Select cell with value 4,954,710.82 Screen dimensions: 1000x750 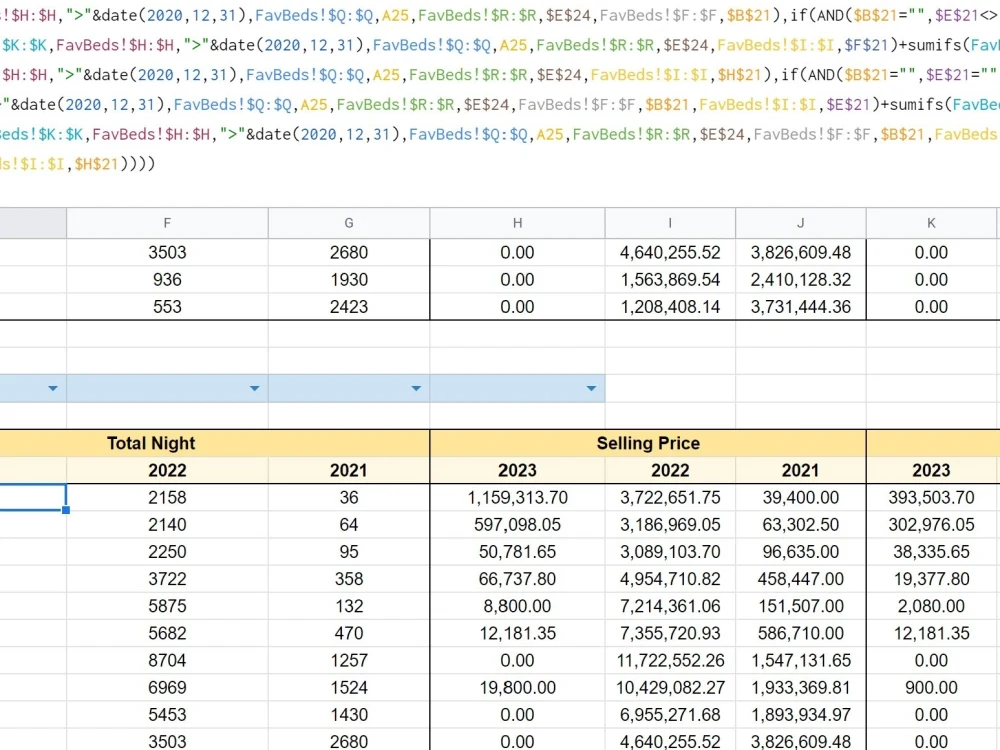[x=670, y=579]
